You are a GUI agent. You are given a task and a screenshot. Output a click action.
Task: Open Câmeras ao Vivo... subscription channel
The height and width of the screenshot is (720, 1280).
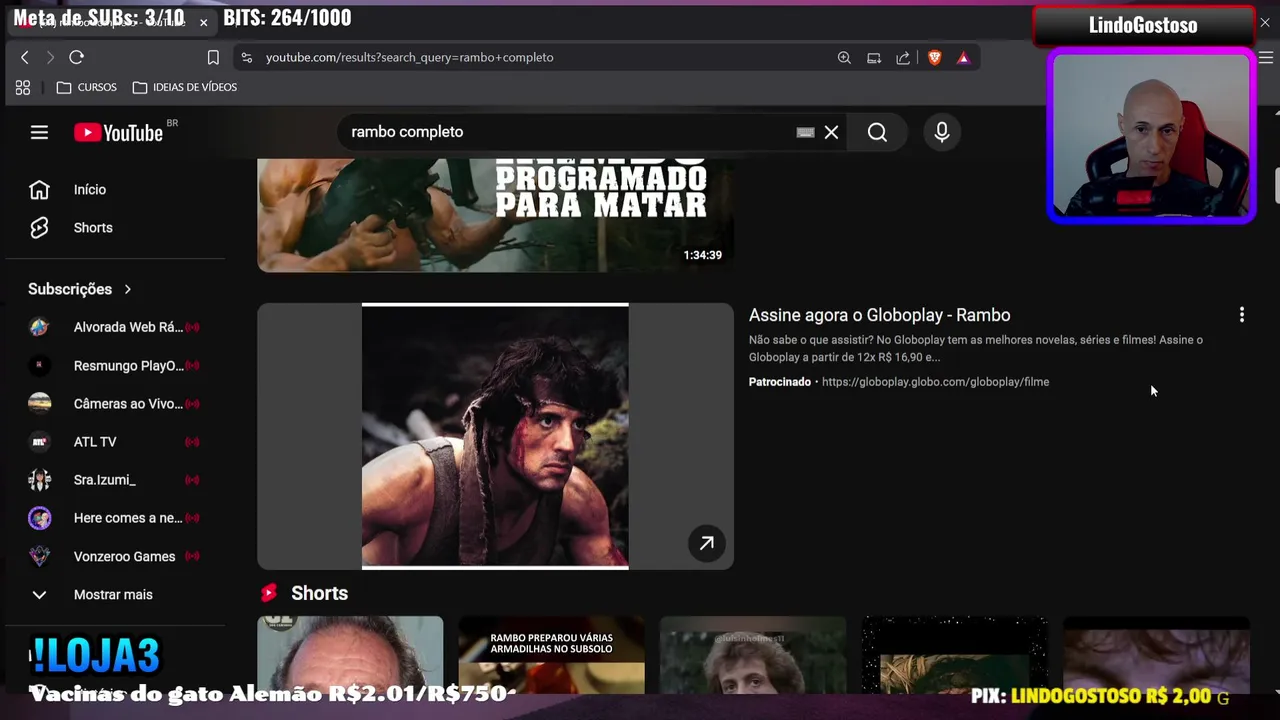tap(116, 404)
